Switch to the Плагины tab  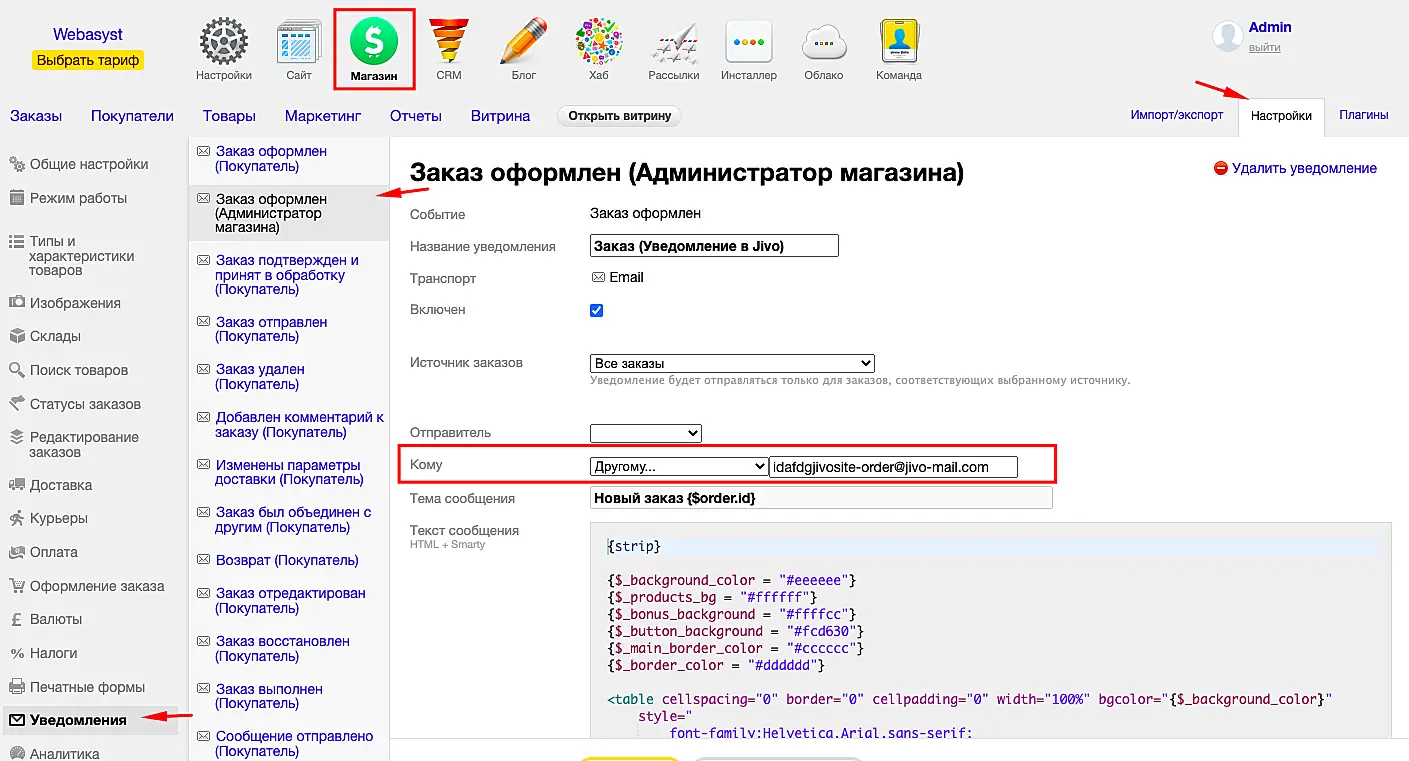click(x=1363, y=115)
